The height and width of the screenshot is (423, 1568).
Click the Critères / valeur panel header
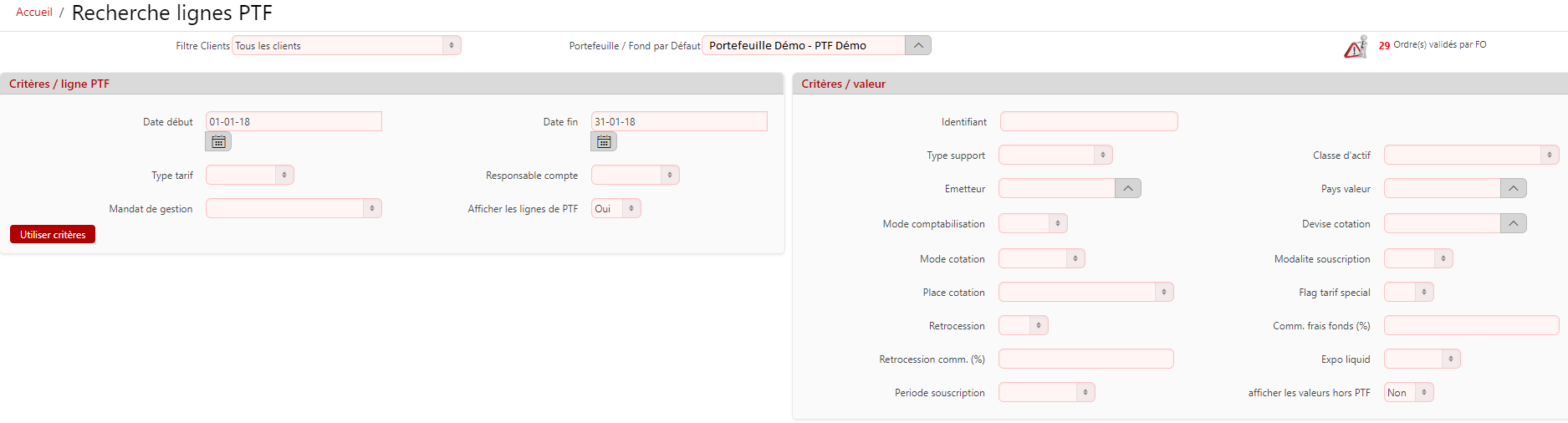coord(843,84)
